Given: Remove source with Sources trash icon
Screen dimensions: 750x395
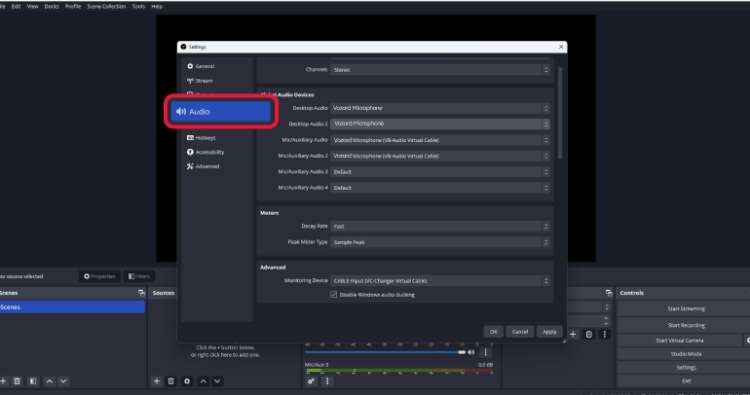Looking at the screenshot, I should click(171, 381).
